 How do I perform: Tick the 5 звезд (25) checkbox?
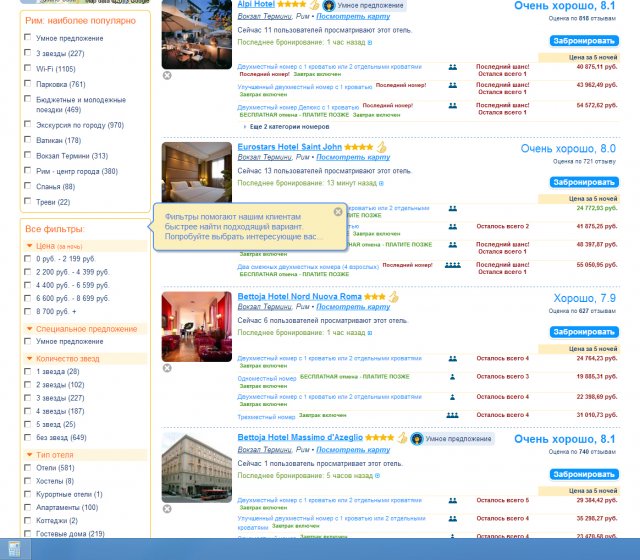pos(27,424)
